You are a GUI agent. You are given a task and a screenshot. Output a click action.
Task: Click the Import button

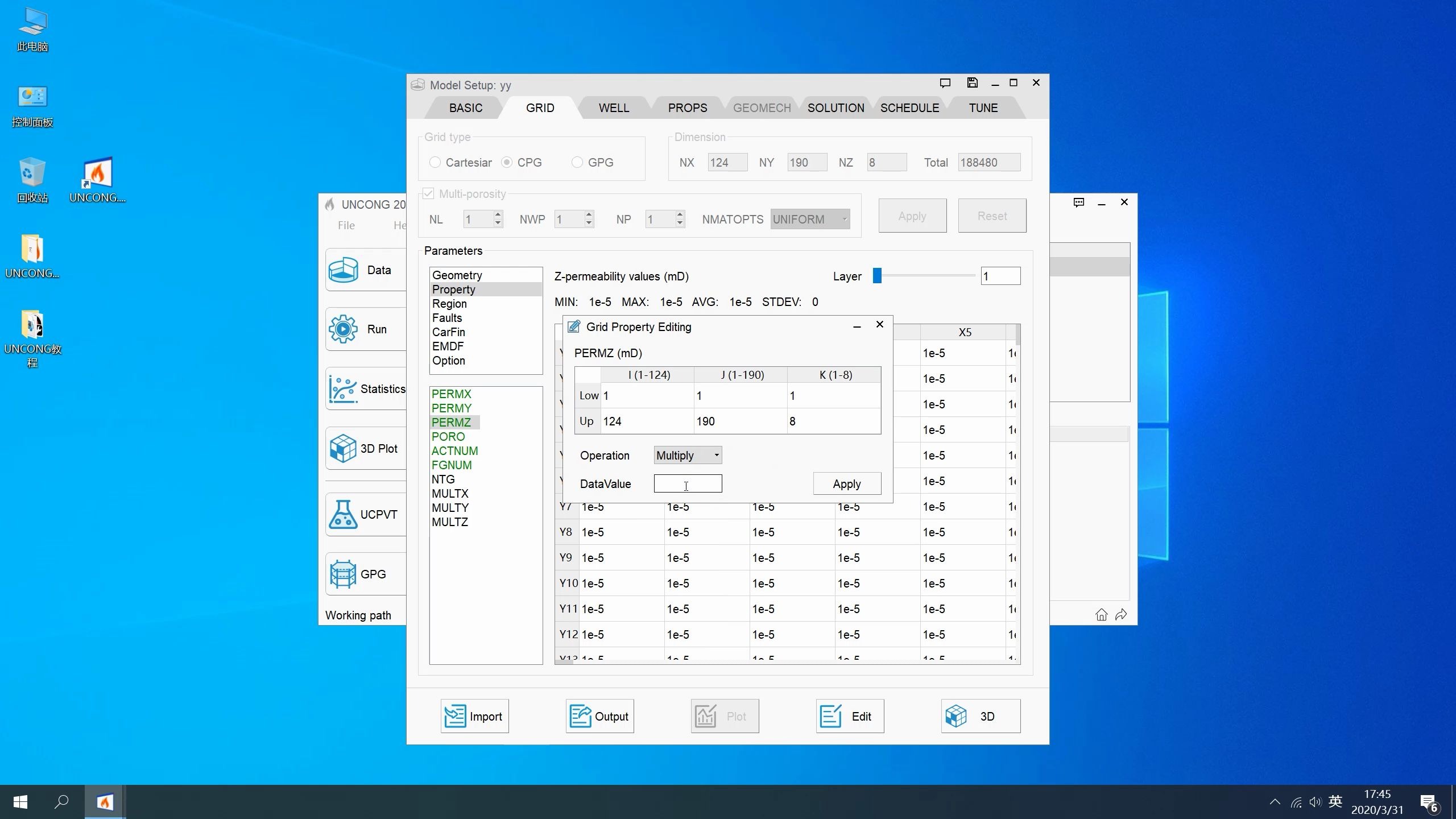point(474,717)
